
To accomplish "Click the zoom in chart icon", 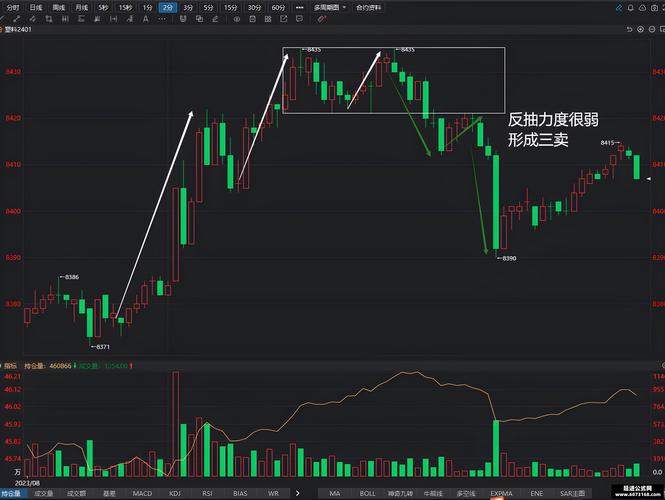I will click(x=640, y=29).
